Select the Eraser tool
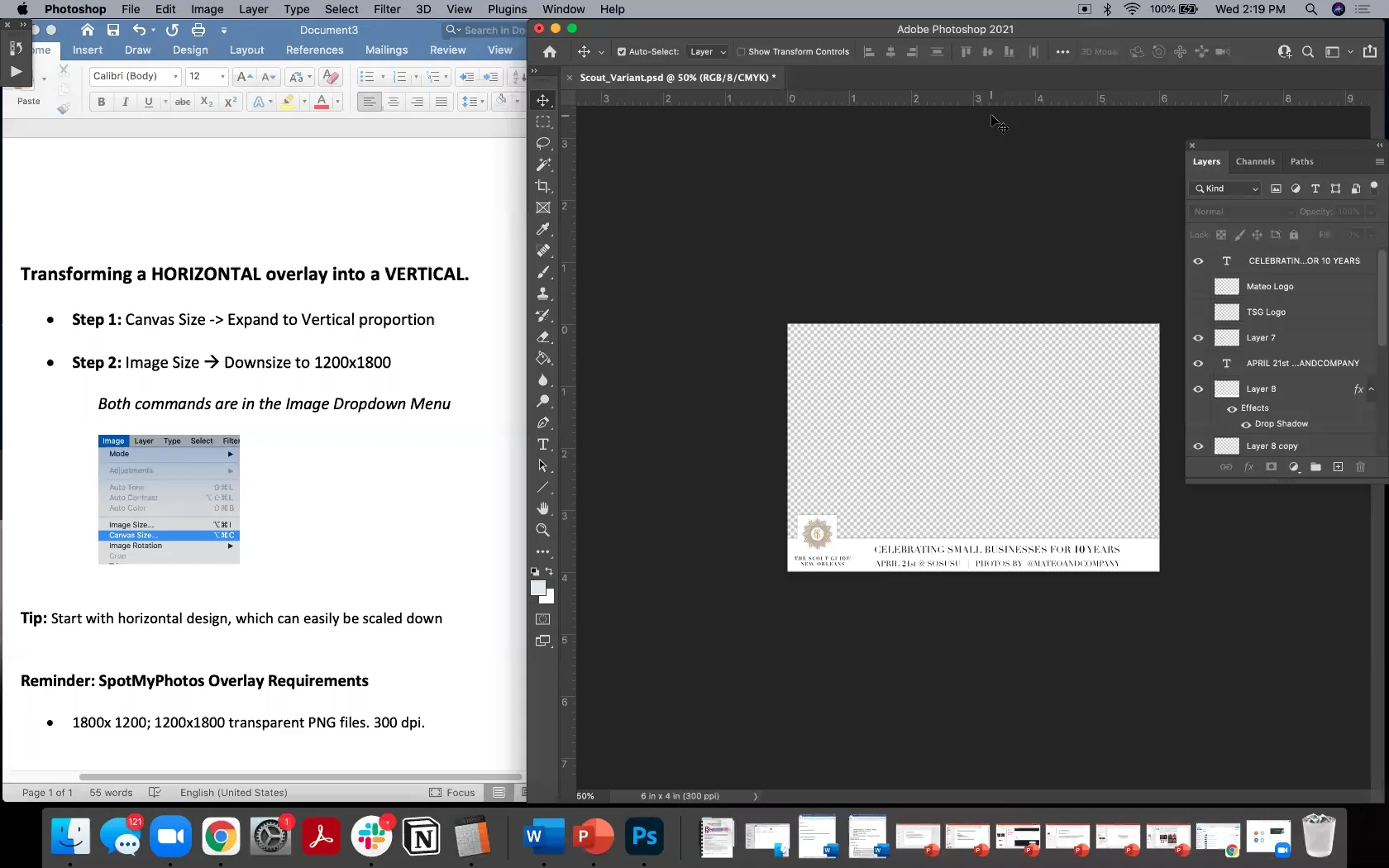 [x=543, y=336]
